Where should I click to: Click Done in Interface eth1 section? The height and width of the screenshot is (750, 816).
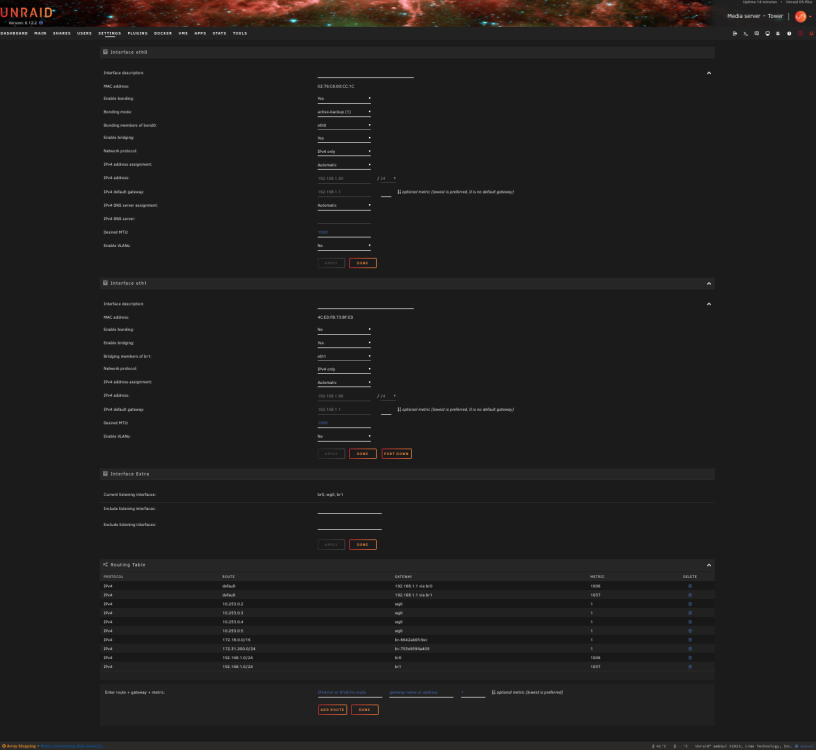click(363, 453)
